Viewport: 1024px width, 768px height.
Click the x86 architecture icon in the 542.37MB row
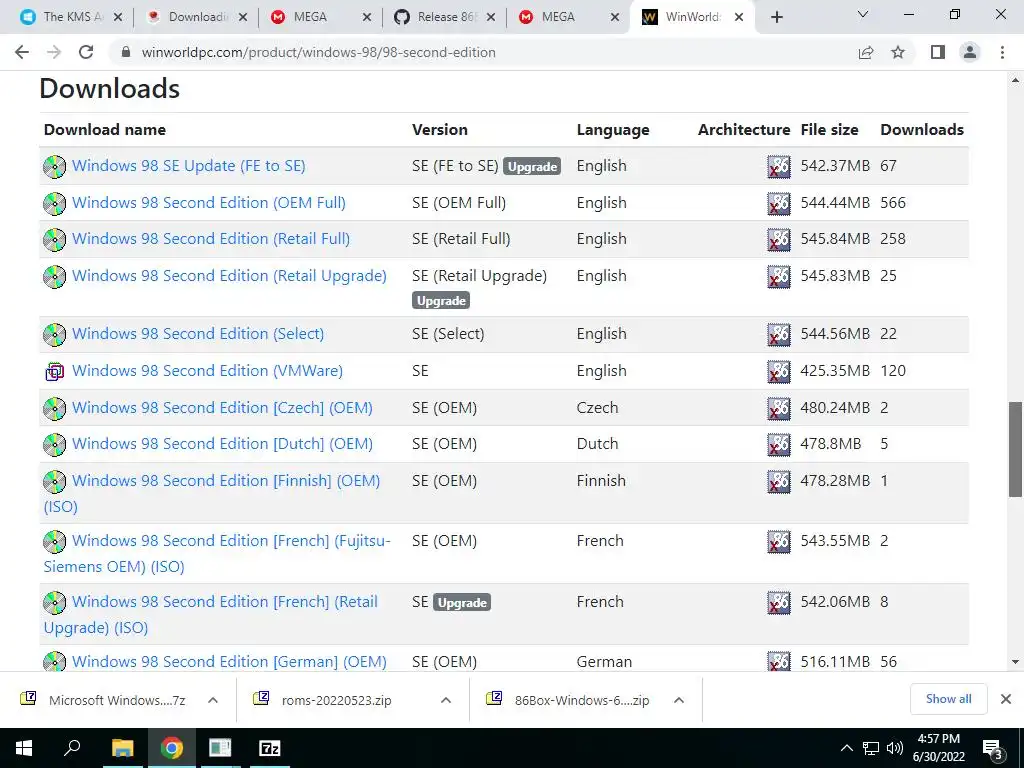[x=778, y=167]
